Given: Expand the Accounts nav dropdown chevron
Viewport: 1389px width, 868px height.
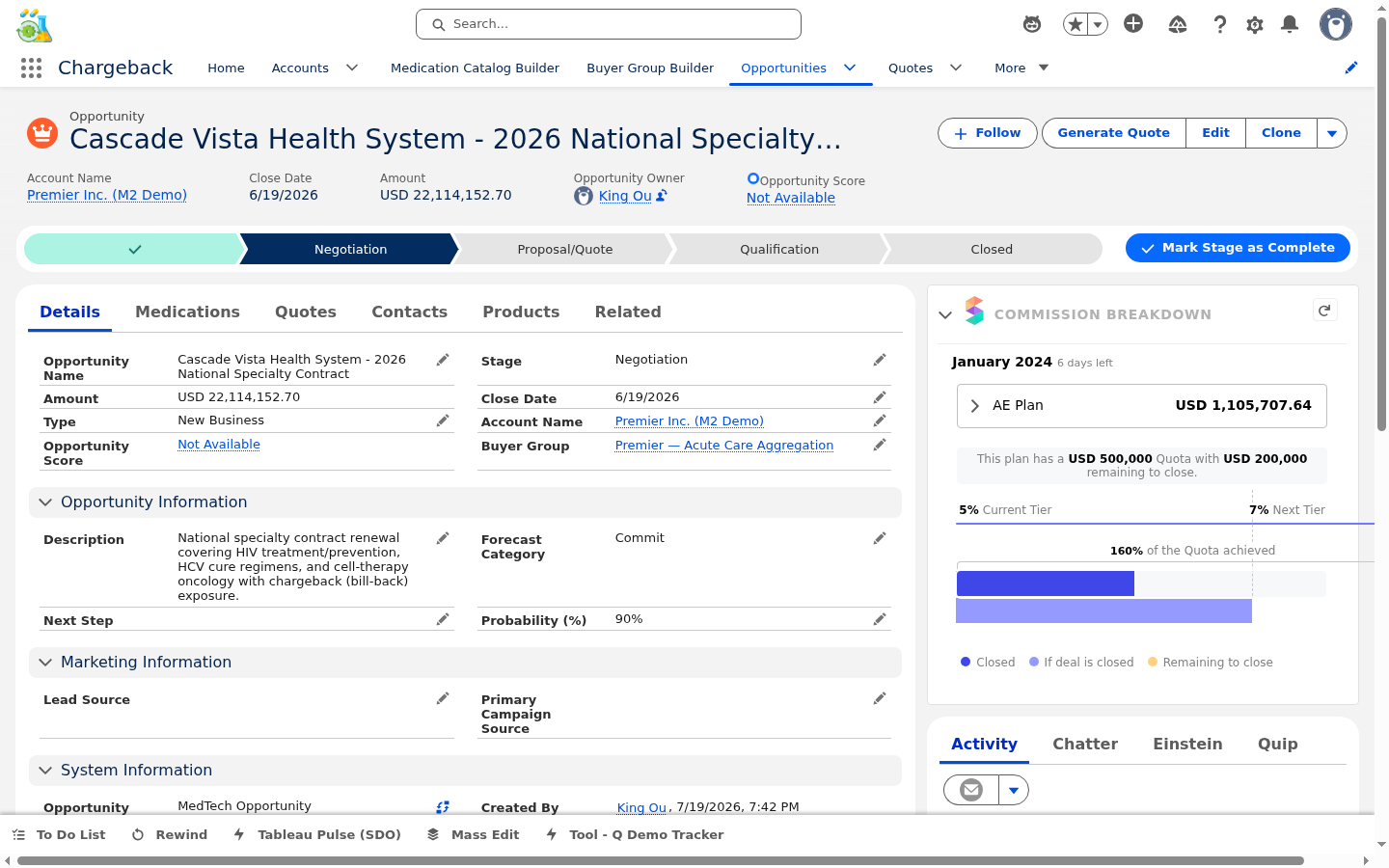Looking at the screenshot, I should point(352,68).
